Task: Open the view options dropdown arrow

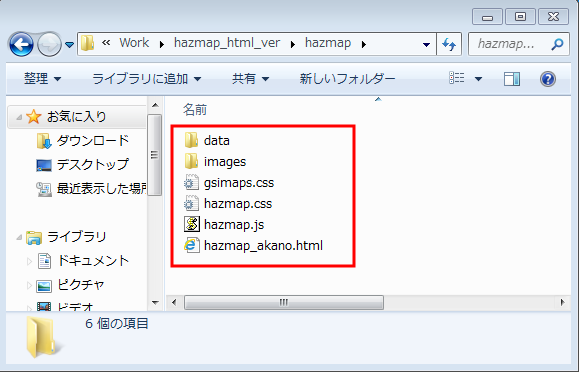Action: click(478, 79)
